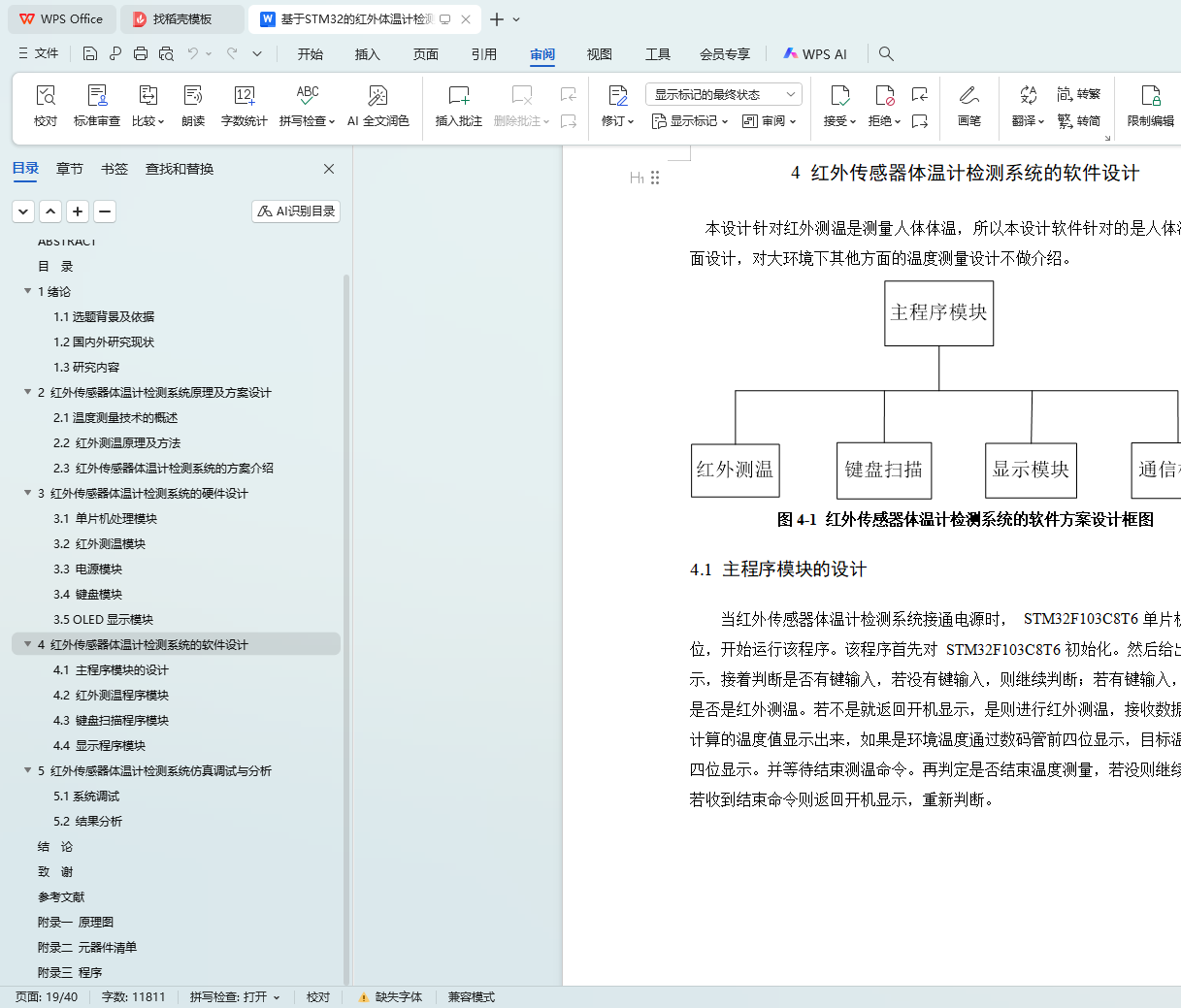The height and width of the screenshot is (1008, 1181).
Task: Open new tab with plus button
Action: pyautogui.click(x=497, y=19)
